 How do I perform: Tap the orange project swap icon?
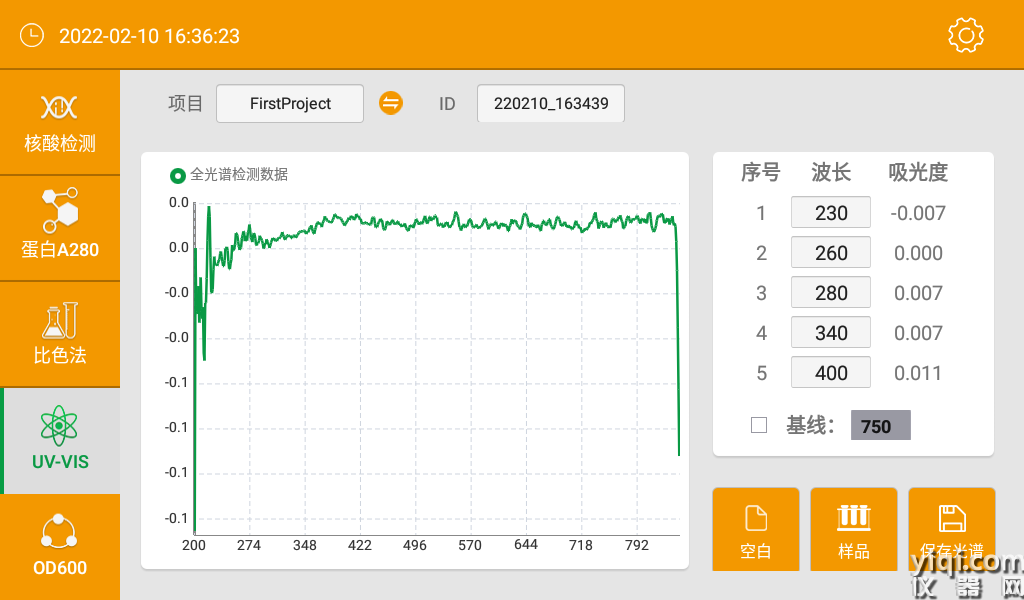coord(391,103)
